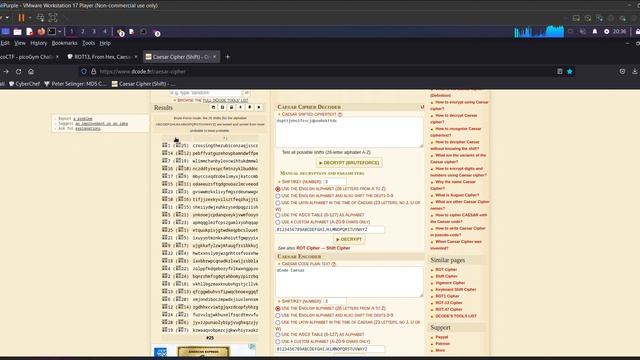Click notification bell in Kali panel
640x360 pixels.
[595, 31]
